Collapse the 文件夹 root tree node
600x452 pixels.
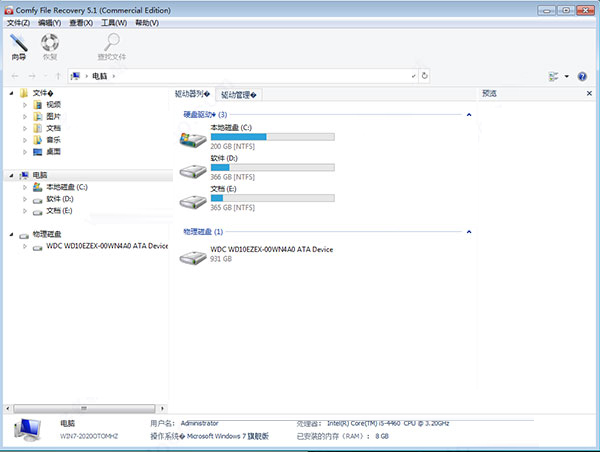(x=12, y=93)
